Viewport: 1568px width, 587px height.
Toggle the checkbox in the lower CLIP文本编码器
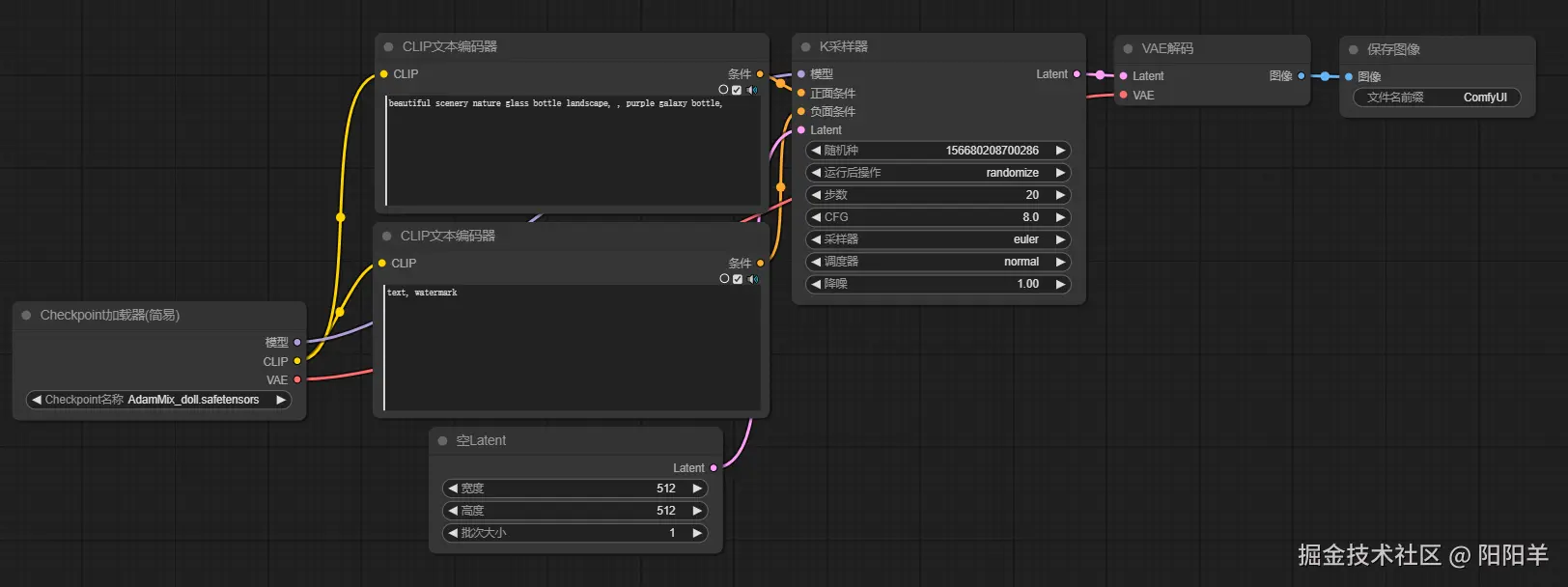(x=738, y=279)
